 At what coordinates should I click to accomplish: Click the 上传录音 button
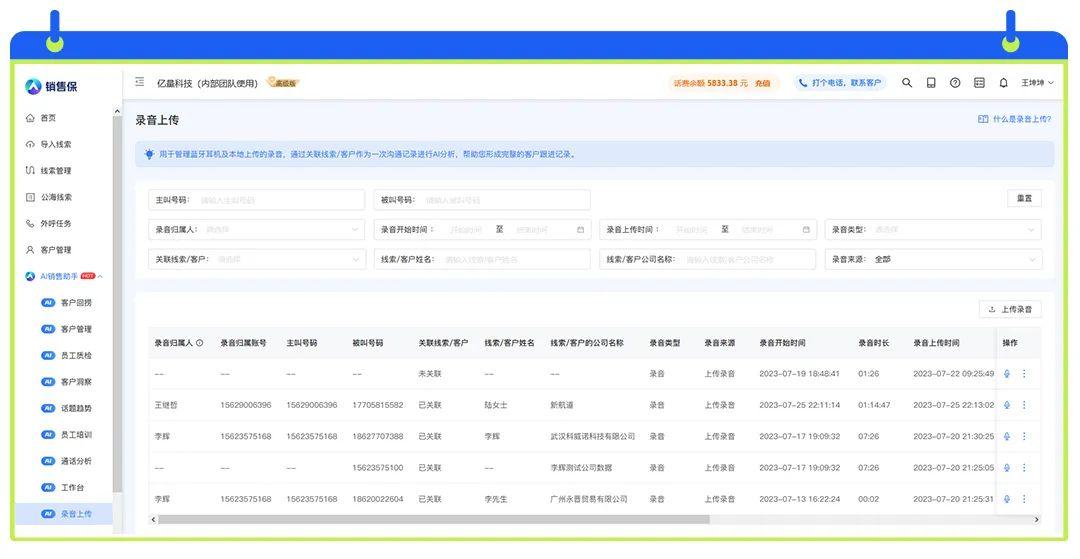click(1010, 309)
